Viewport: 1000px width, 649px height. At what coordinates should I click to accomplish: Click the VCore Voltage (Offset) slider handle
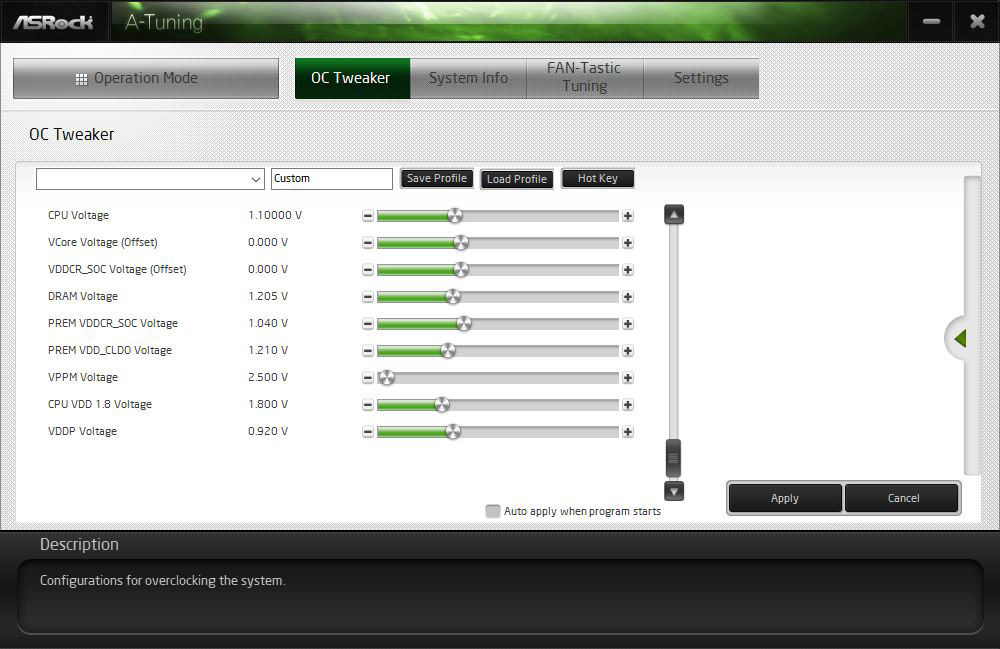[460, 243]
